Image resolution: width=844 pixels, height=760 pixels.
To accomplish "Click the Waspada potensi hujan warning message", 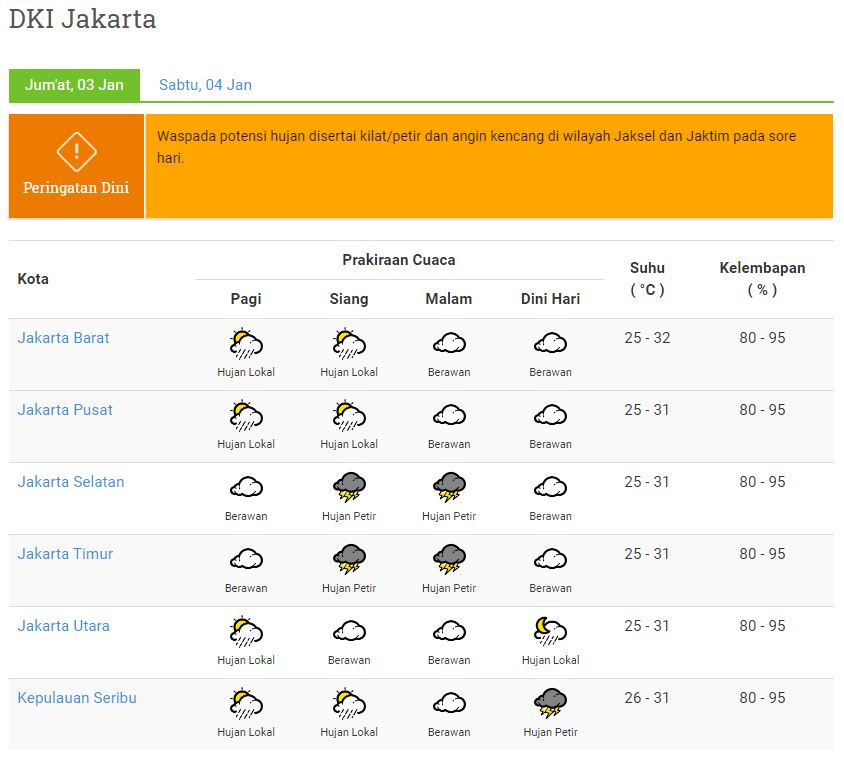I will tap(476, 147).
